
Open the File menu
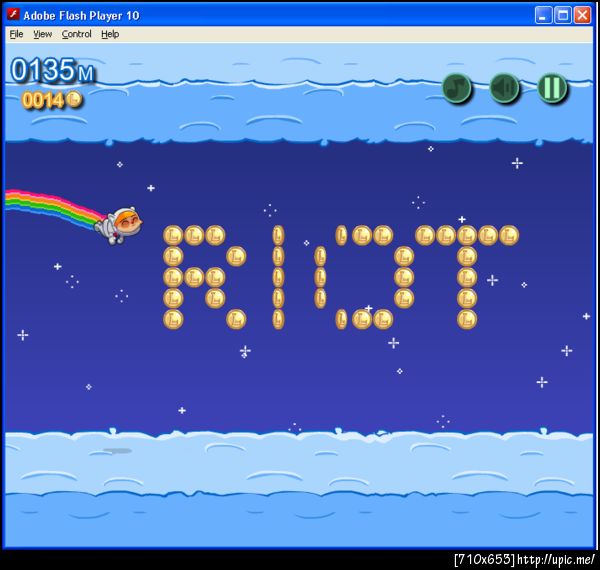(x=16, y=34)
